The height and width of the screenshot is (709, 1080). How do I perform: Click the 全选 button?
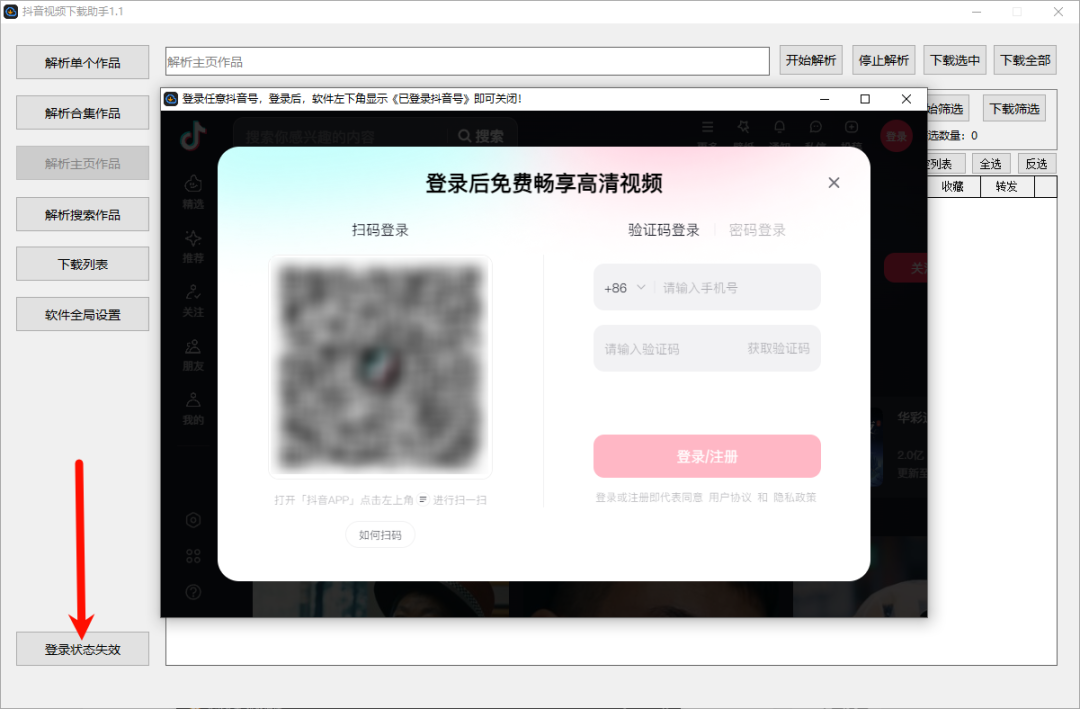click(x=990, y=163)
